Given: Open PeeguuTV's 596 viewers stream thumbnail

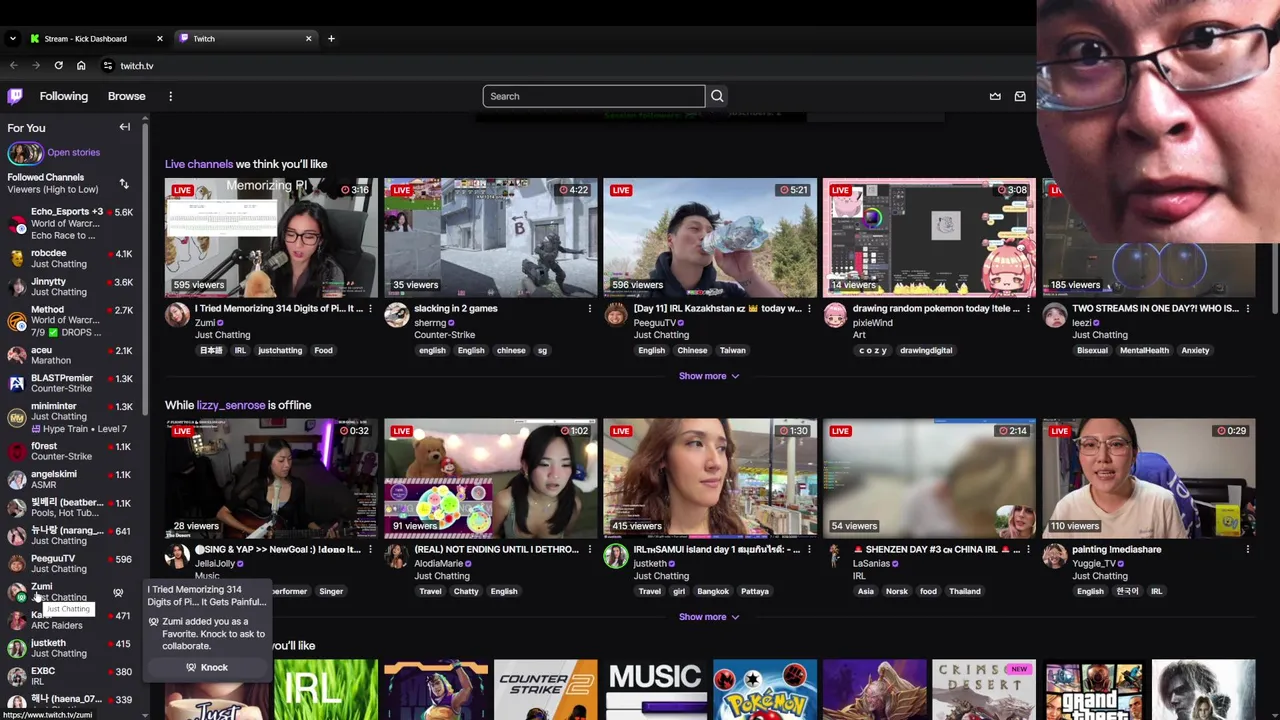Looking at the screenshot, I should point(710,238).
